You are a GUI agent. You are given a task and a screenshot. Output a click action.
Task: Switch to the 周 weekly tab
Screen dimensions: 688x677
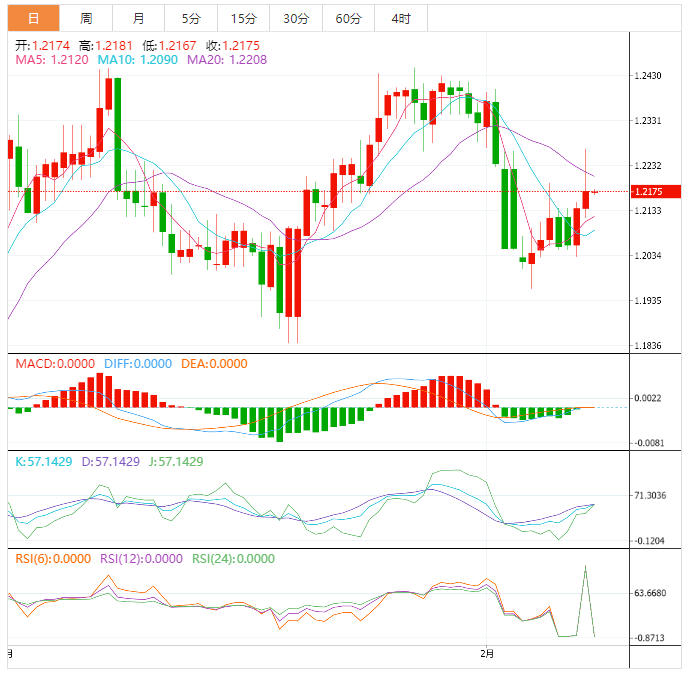(x=86, y=18)
